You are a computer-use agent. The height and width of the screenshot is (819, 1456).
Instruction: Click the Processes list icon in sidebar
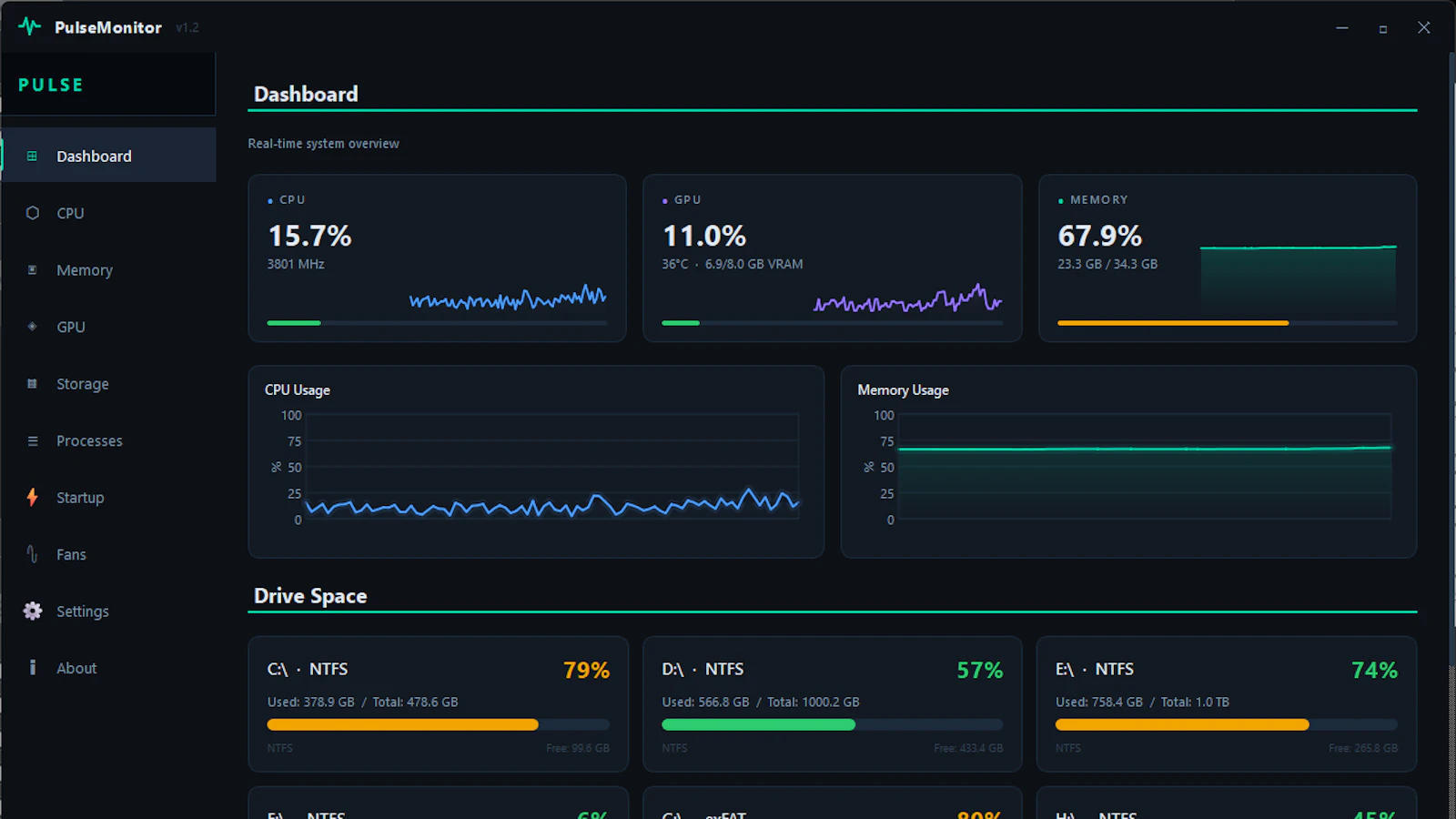[x=33, y=440]
